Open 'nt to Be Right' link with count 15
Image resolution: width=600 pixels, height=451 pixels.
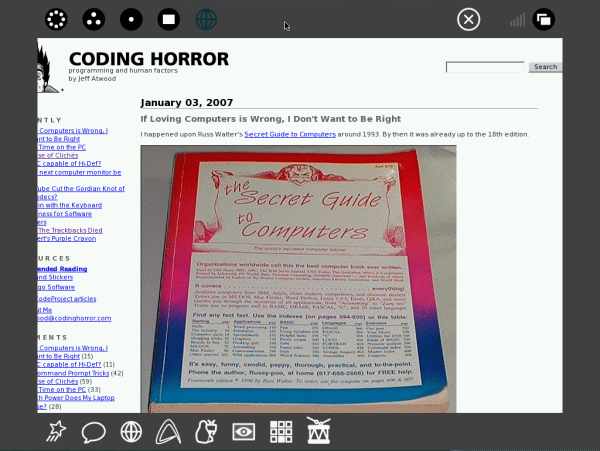[59, 356]
